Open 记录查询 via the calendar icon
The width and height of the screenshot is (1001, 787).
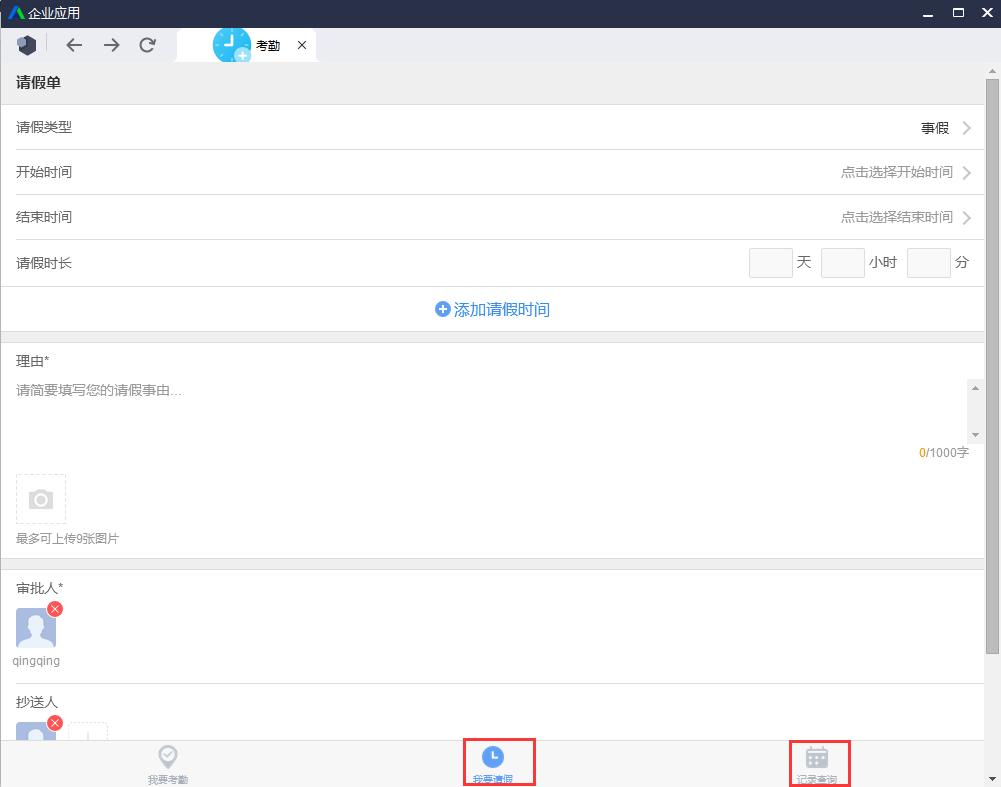click(819, 757)
